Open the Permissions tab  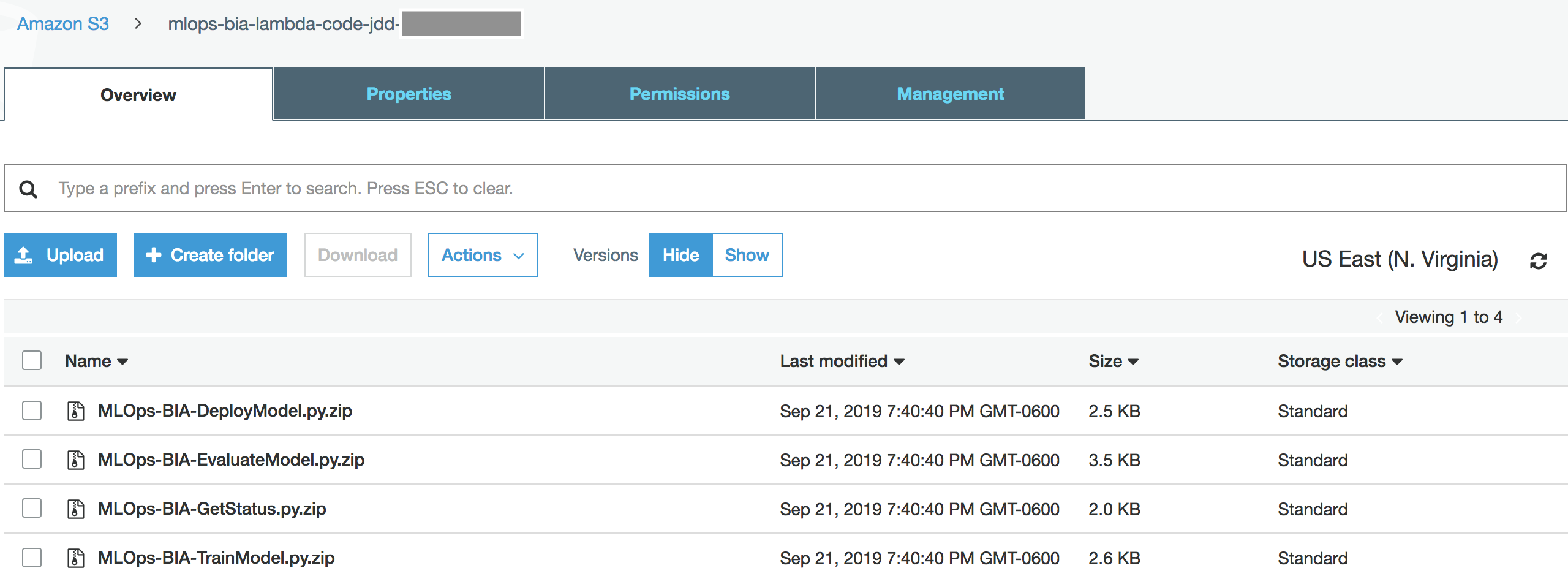point(679,94)
